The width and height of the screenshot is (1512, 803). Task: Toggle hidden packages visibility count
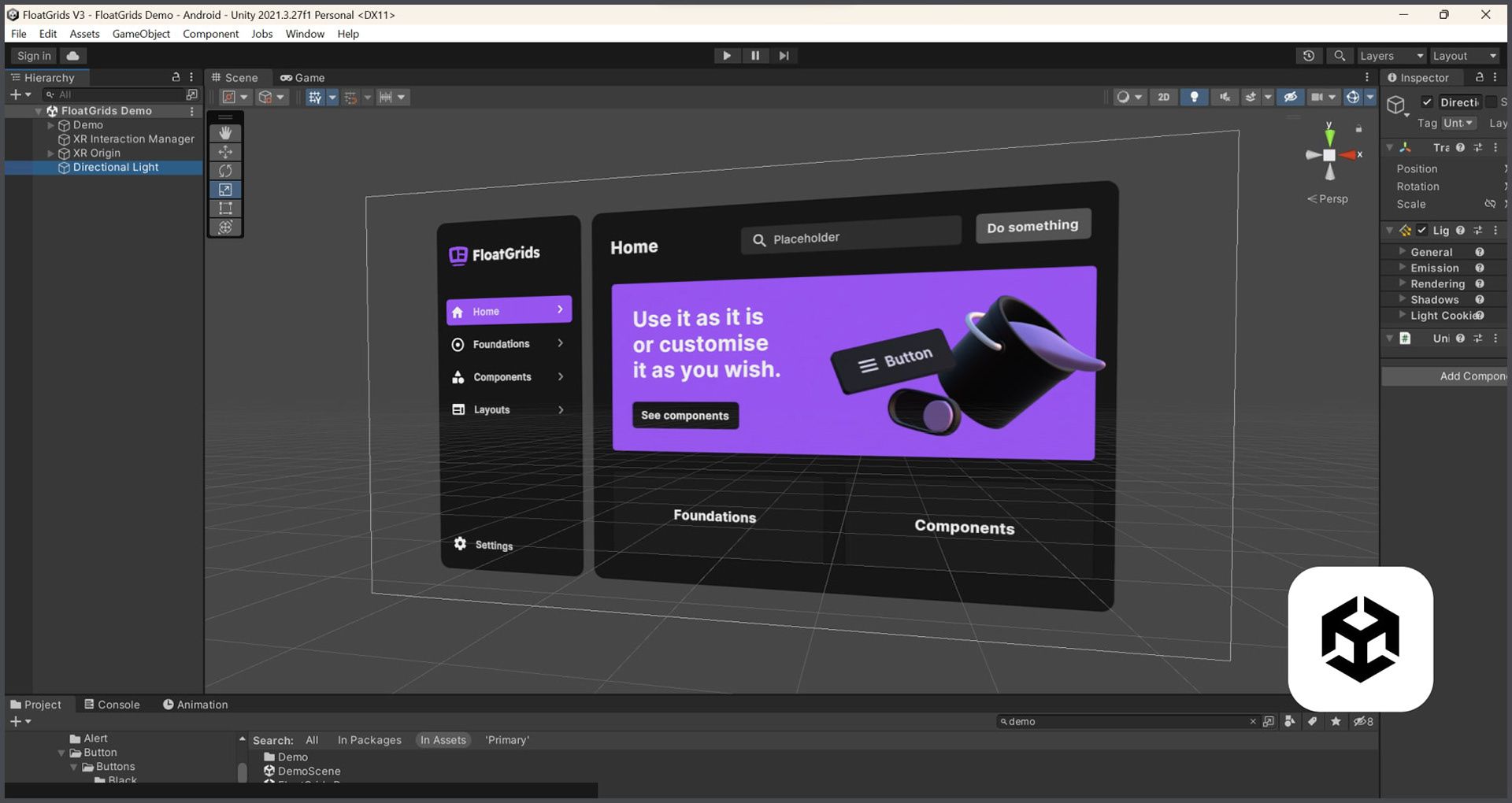1363,721
